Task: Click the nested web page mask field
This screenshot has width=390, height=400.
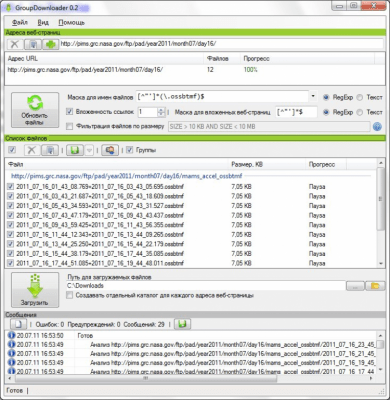Action: [x=296, y=112]
